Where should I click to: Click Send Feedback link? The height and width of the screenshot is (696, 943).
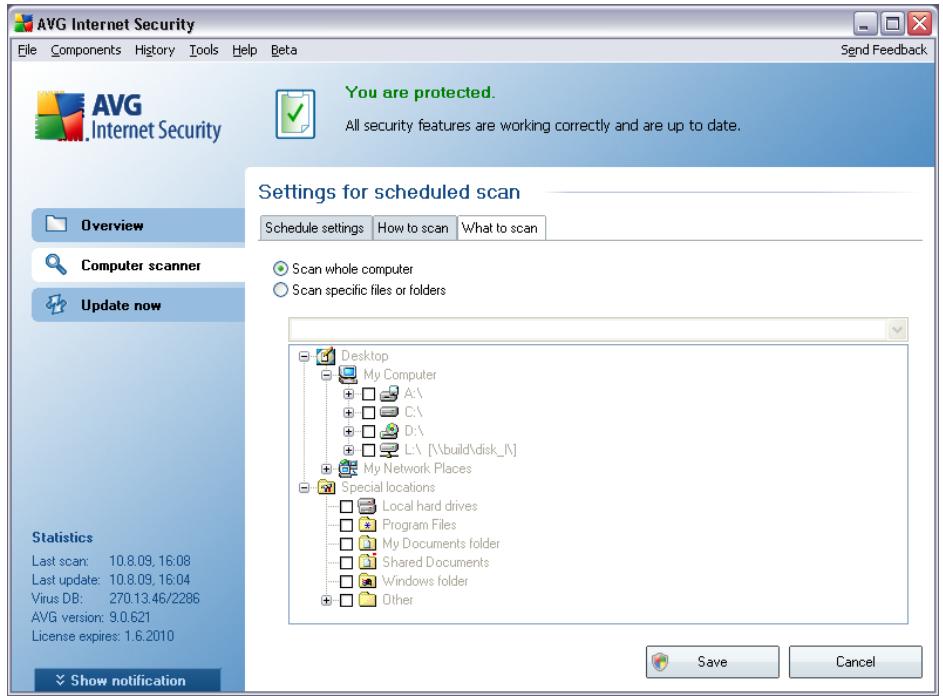click(883, 50)
